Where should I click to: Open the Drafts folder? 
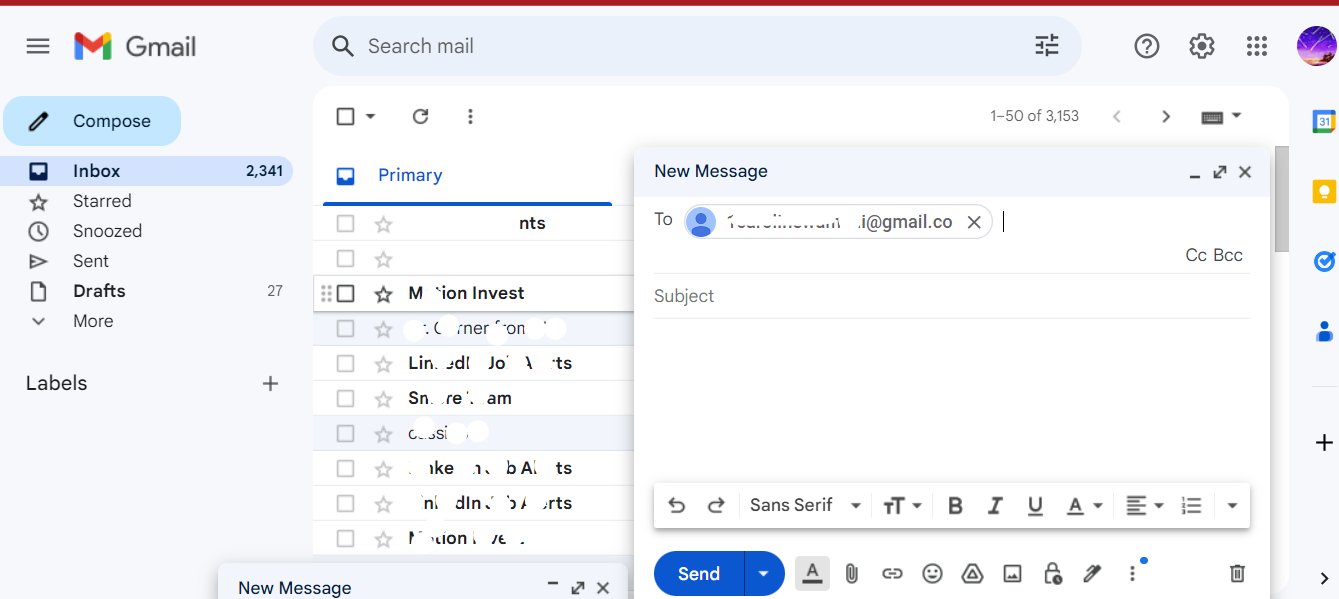pyautogui.click(x=99, y=291)
